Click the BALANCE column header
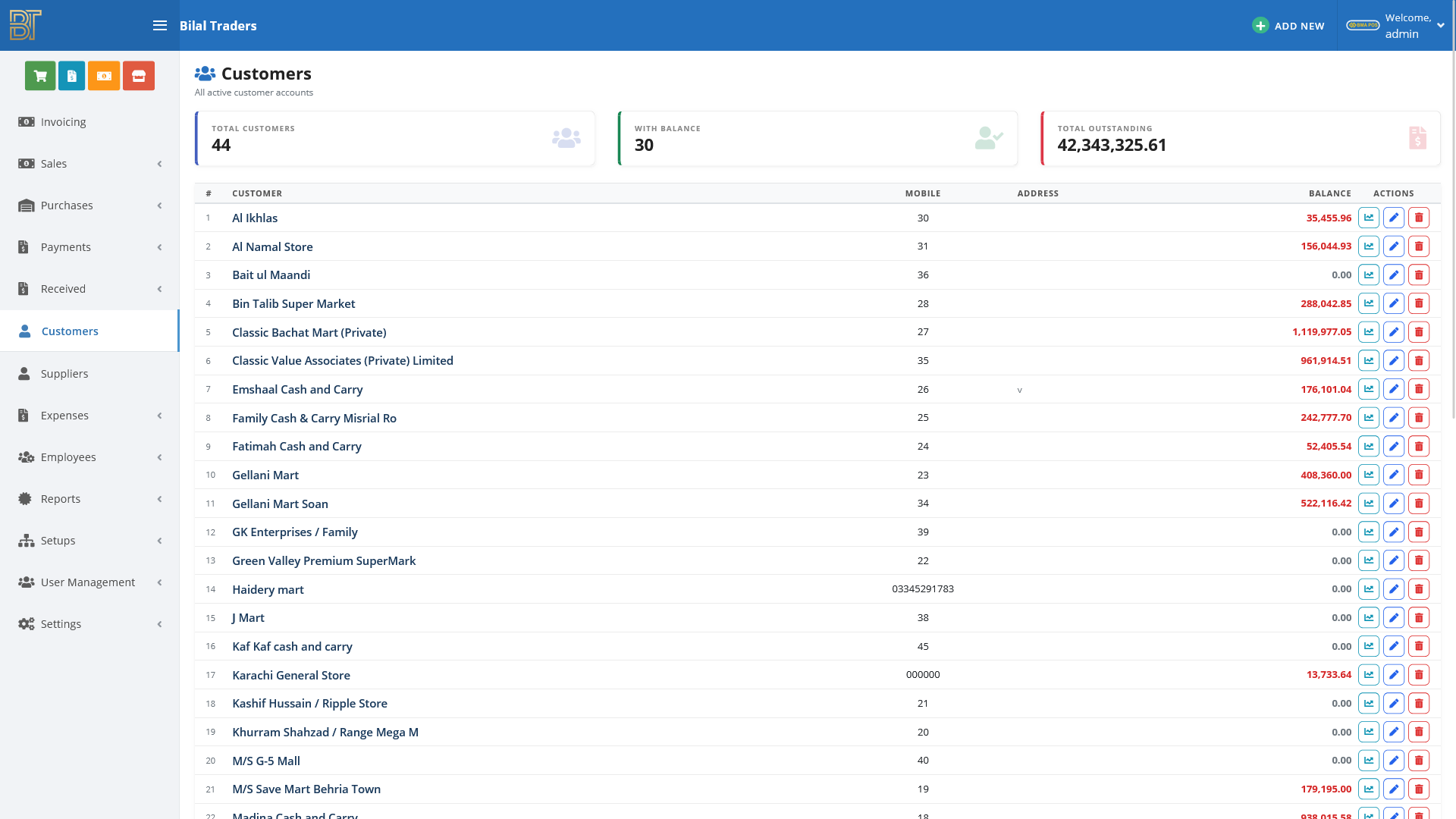 pyautogui.click(x=1329, y=193)
